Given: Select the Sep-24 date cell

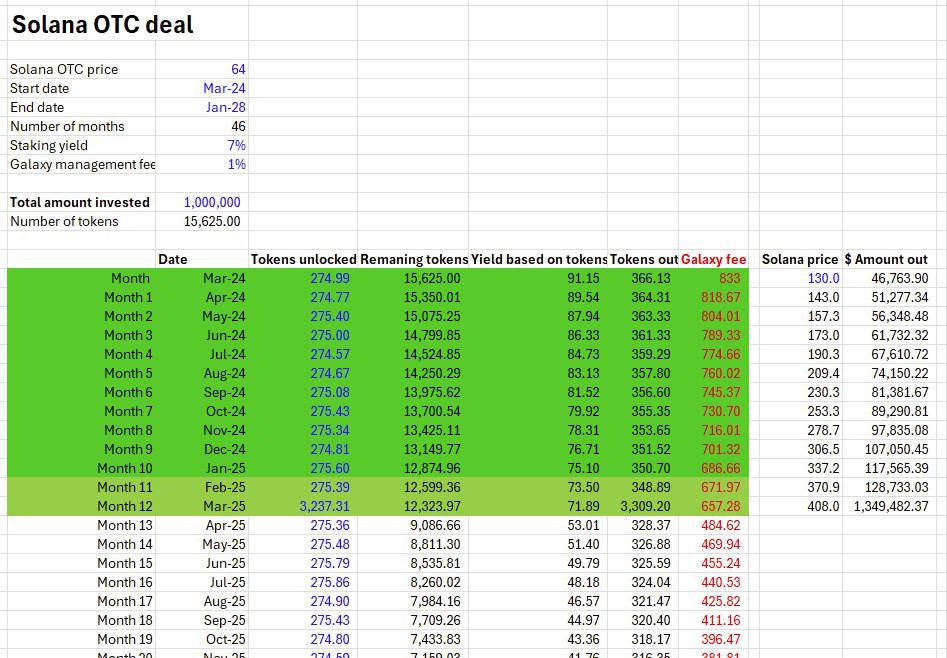Looking at the screenshot, I should [x=224, y=393].
